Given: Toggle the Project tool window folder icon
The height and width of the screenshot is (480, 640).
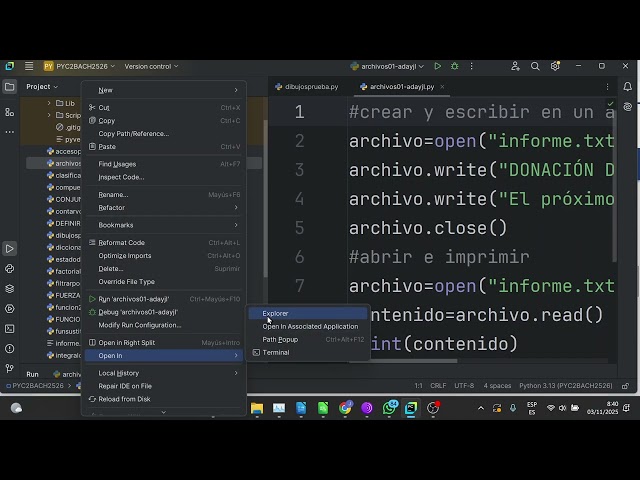Looking at the screenshot, I should tap(9, 87).
